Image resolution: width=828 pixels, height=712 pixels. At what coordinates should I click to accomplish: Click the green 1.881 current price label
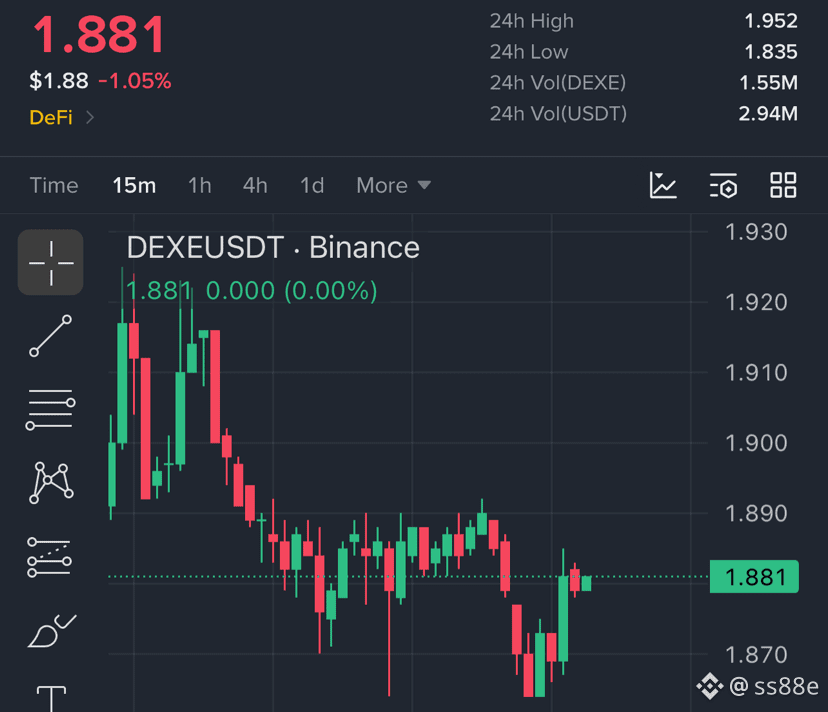[754, 577]
